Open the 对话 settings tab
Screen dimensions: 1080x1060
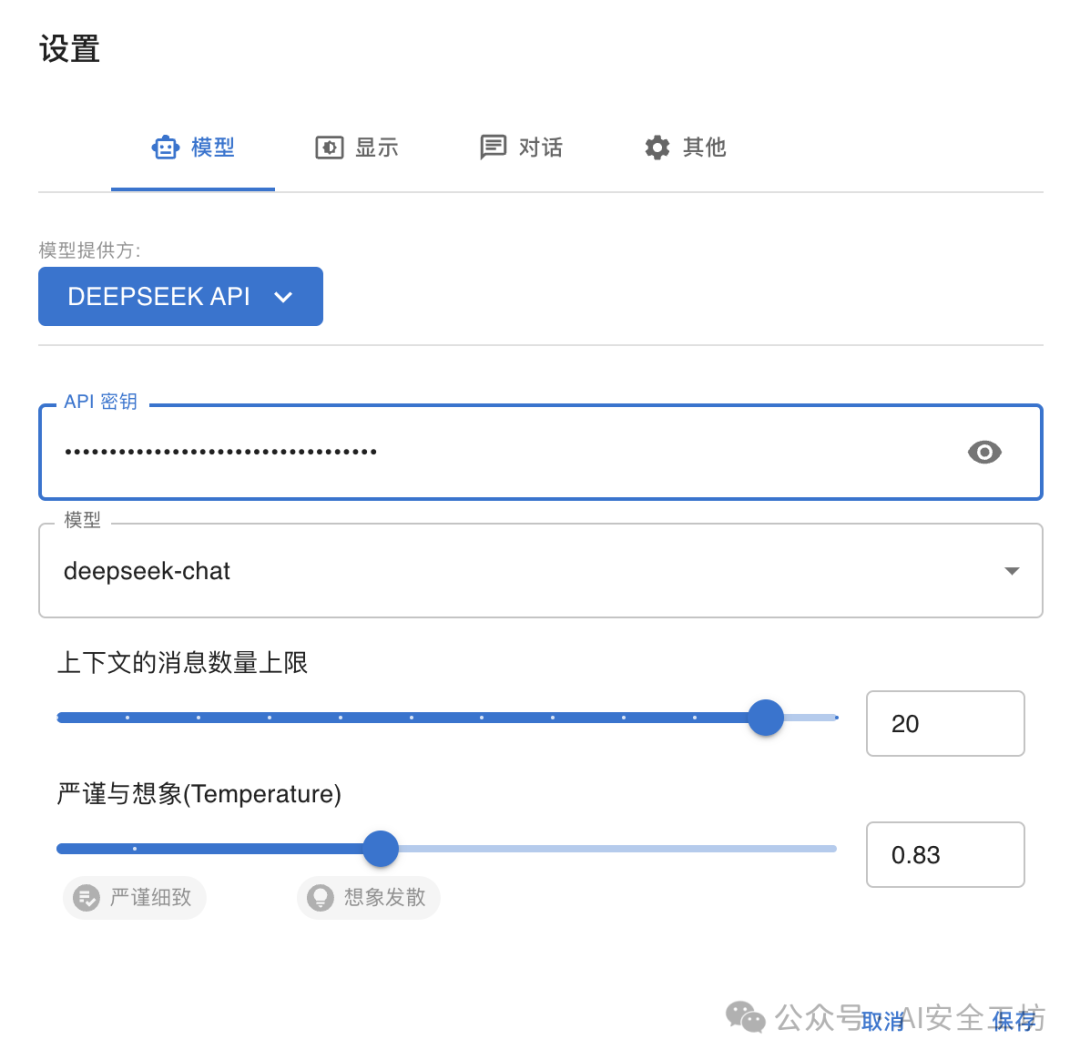pyautogui.click(x=520, y=147)
